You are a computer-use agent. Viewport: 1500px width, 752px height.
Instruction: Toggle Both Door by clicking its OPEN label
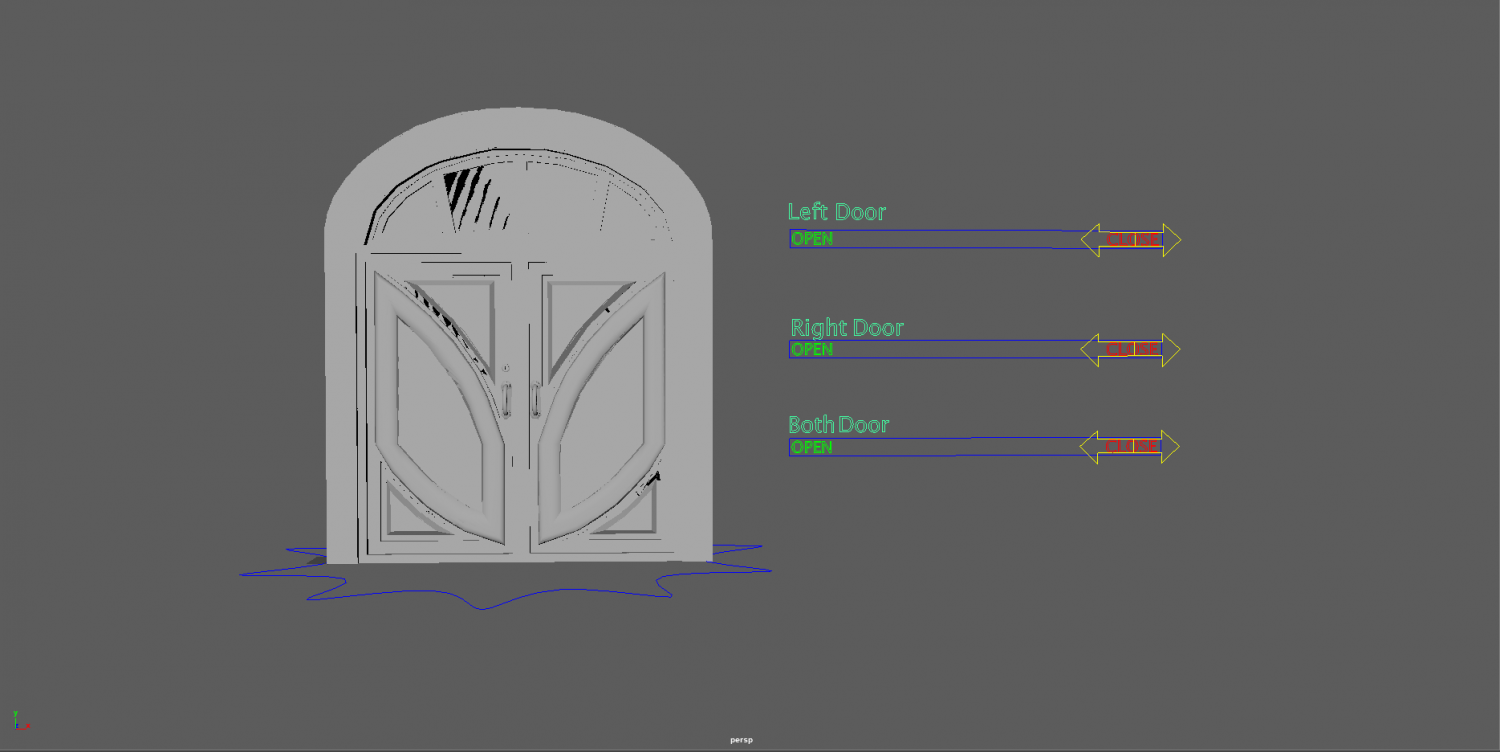pyautogui.click(x=810, y=447)
